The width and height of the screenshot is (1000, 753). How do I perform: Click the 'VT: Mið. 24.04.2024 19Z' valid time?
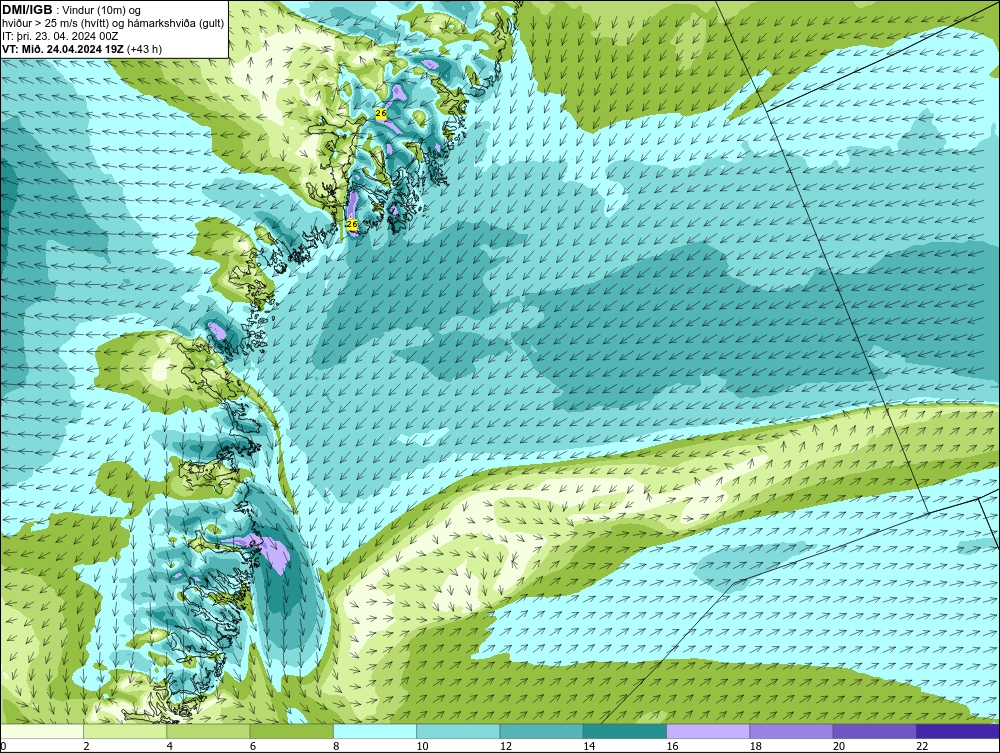[64, 49]
